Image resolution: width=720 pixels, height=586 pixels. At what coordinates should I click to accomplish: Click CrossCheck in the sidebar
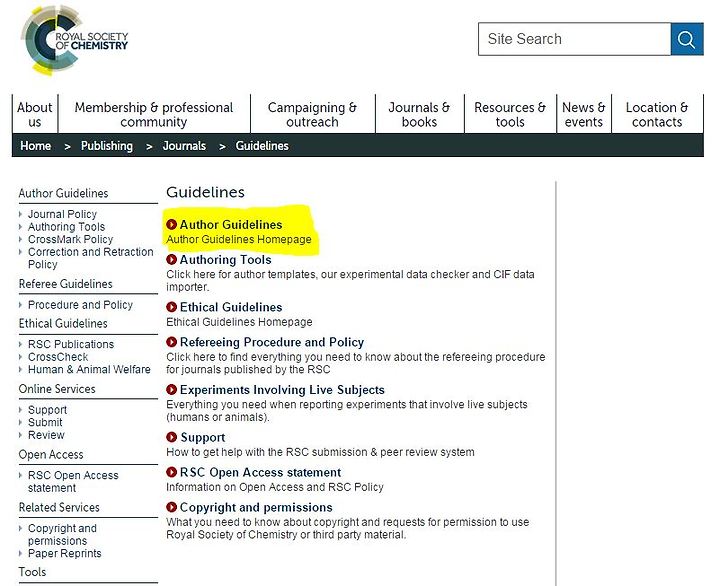coord(58,357)
